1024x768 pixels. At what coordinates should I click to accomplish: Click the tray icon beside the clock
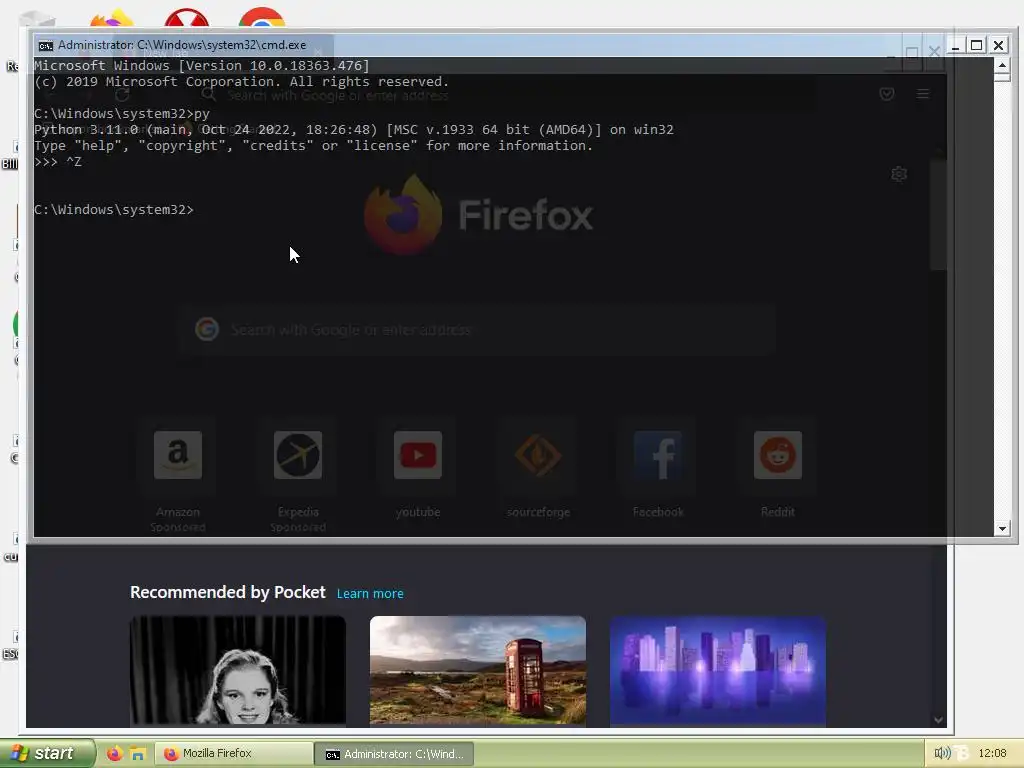pos(961,753)
